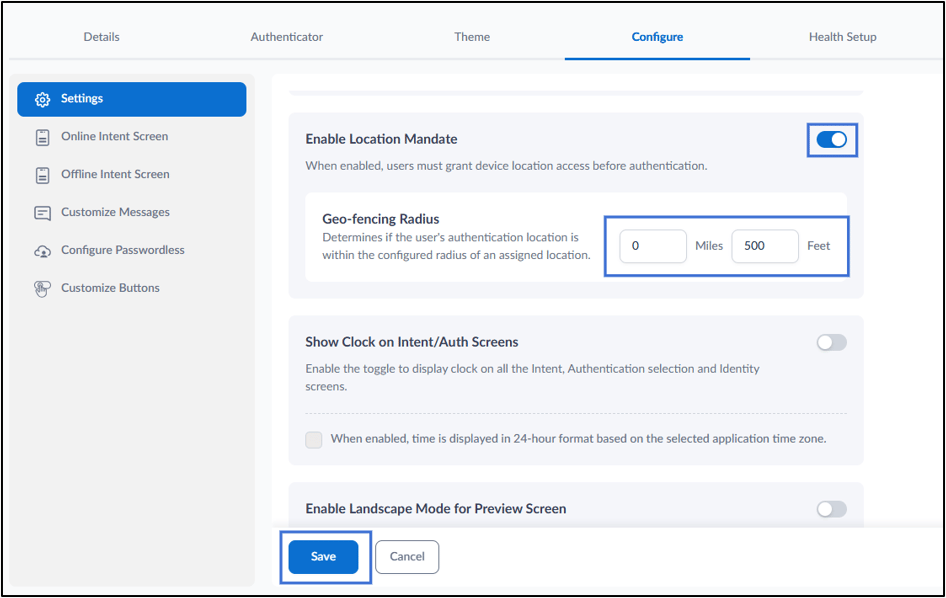Click the 'Miles' unit label
The image size is (946, 598).
(x=709, y=246)
